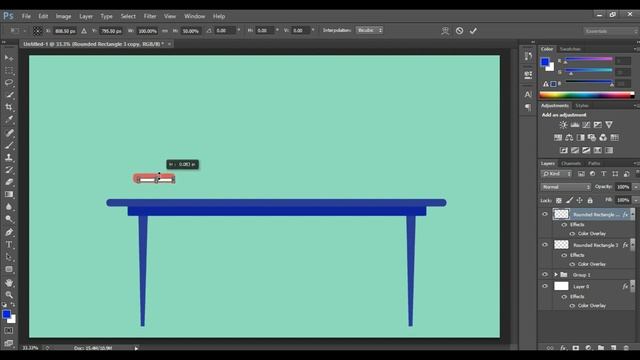Screen dimensions: 640x360
Task: Hide the Rounded Rectangle 3 copy layer
Action: coord(545,214)
